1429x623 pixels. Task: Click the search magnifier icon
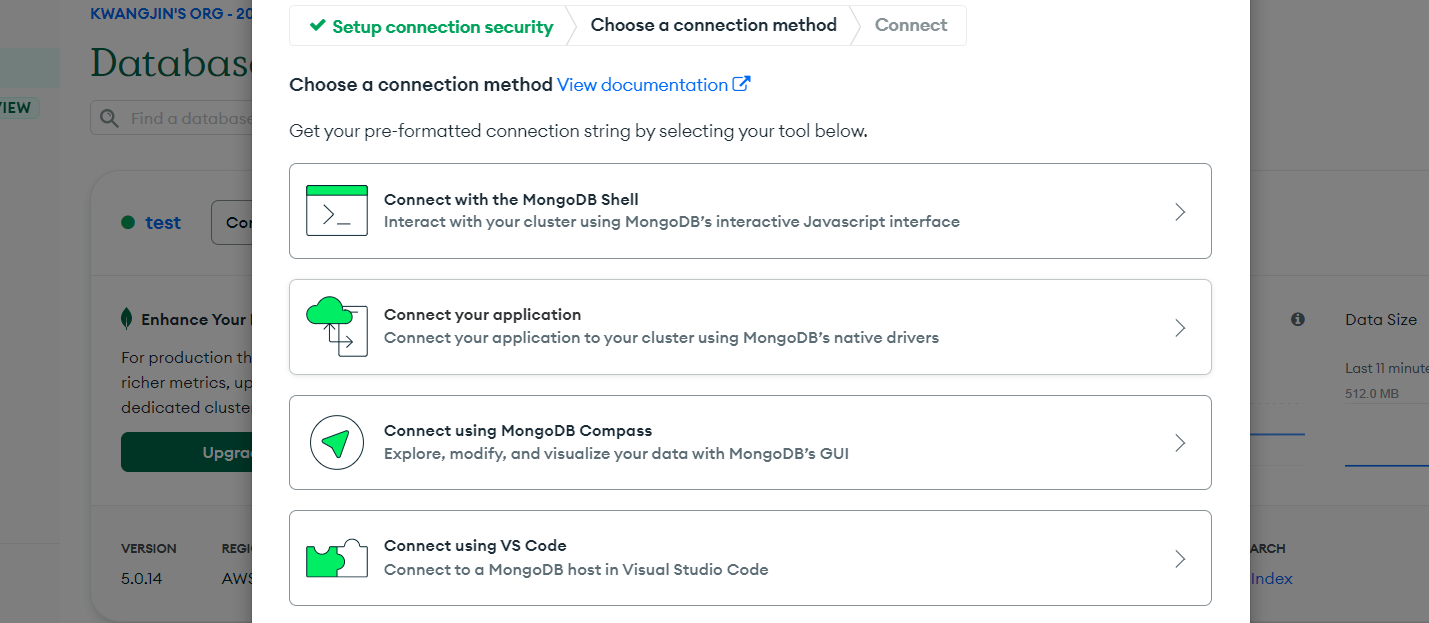[x=109, y=118]
